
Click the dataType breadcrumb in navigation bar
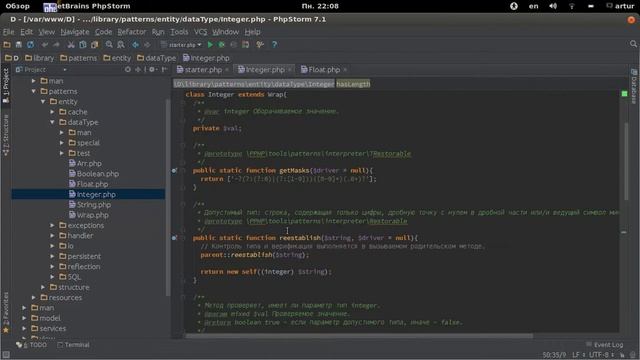point(157,58)
